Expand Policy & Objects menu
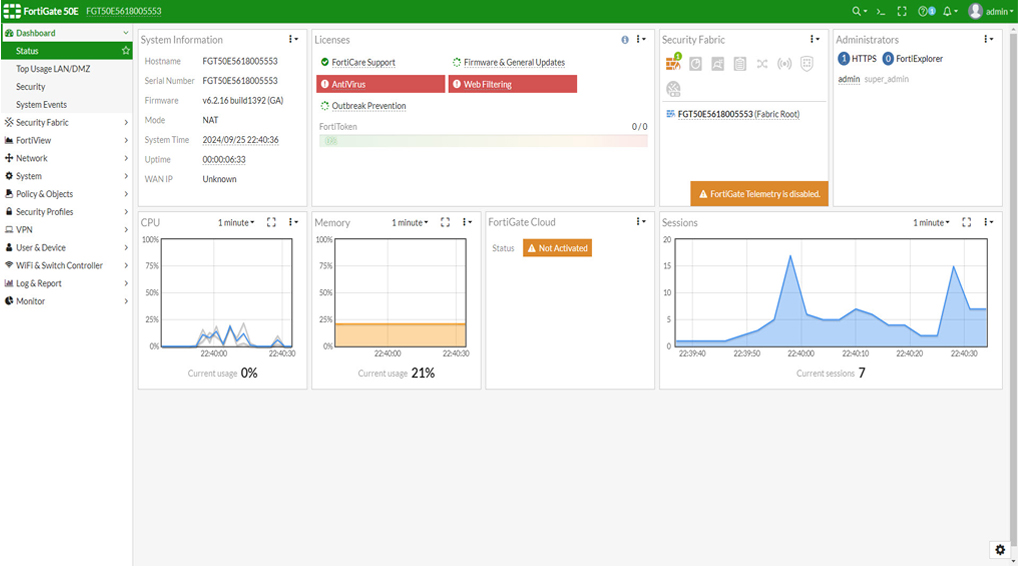Image resolution: width=1018 pixels, height=566 pixels. point(66,193)
